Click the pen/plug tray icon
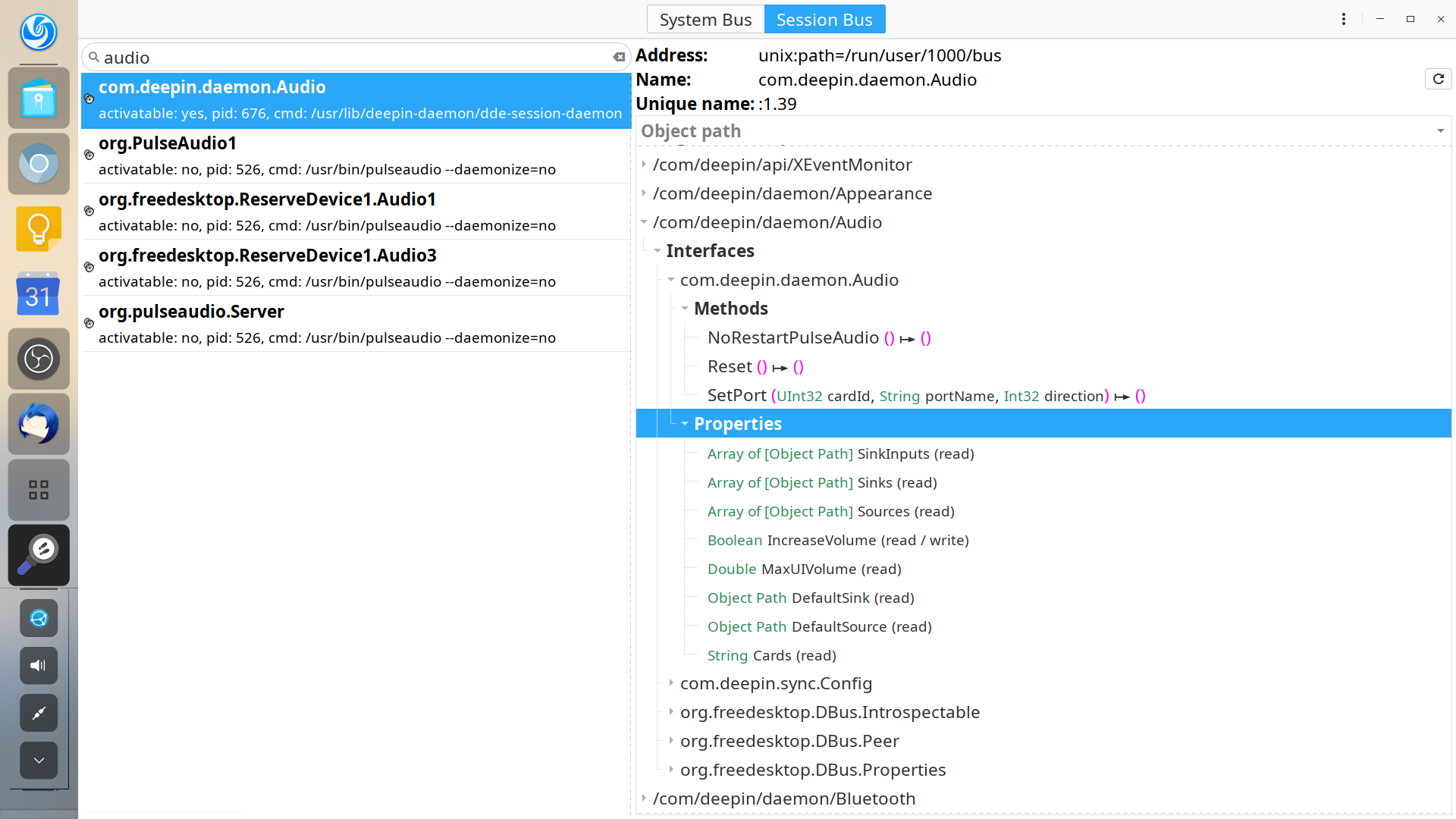Viewport: 1456px width, 819px height. (x=39, y=713)
